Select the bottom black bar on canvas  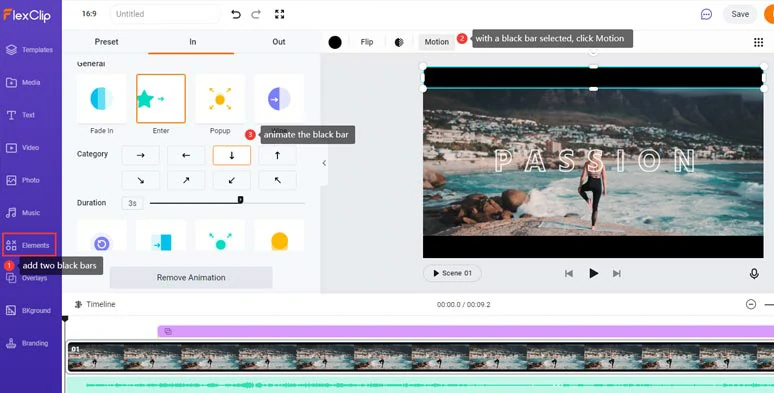593,247
